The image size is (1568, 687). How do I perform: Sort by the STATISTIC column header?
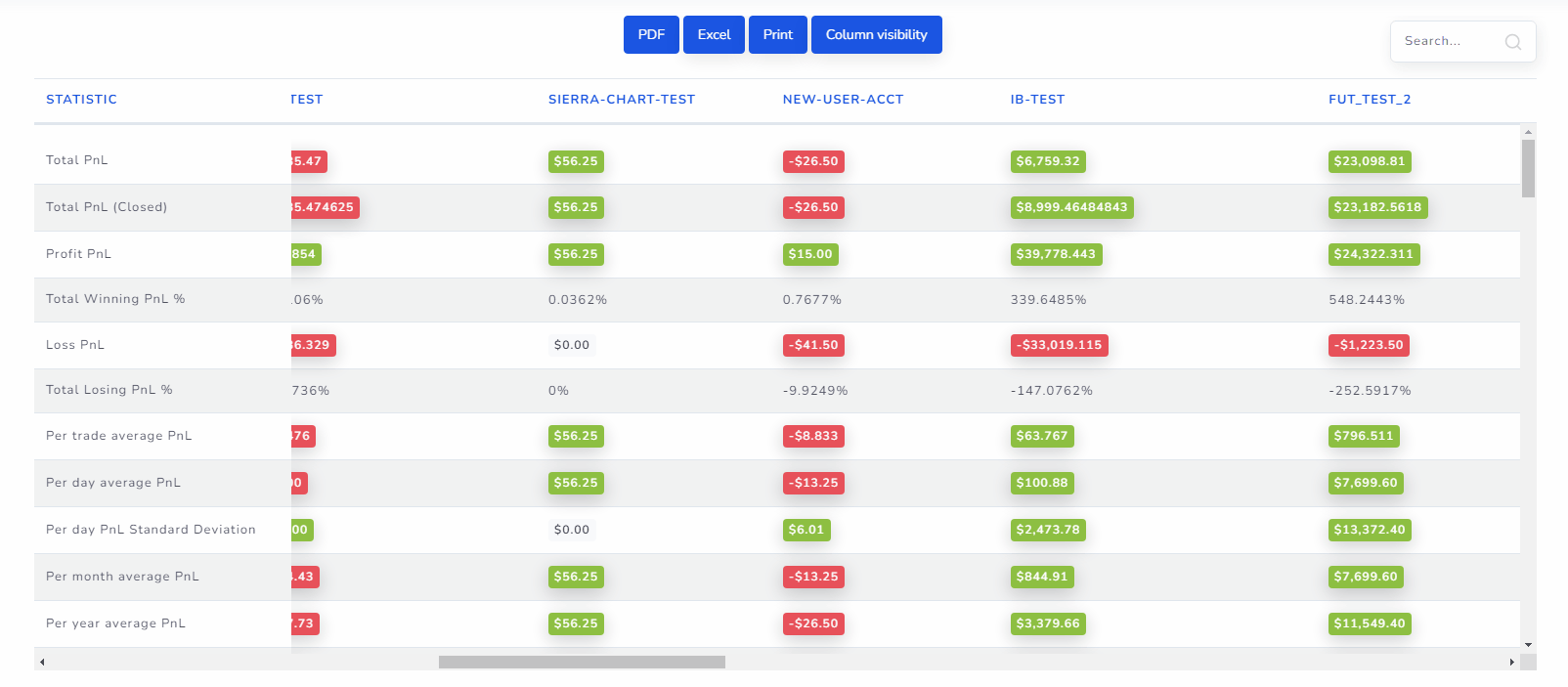tap(81, 100)
